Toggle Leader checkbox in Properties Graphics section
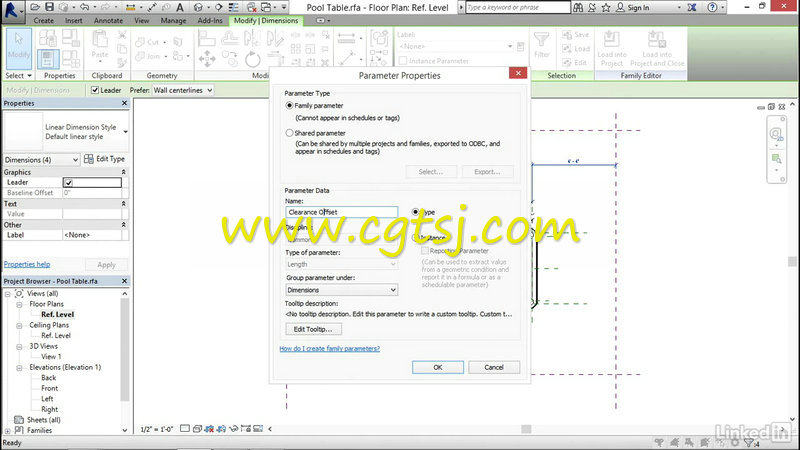 click(x=68, y=183)
